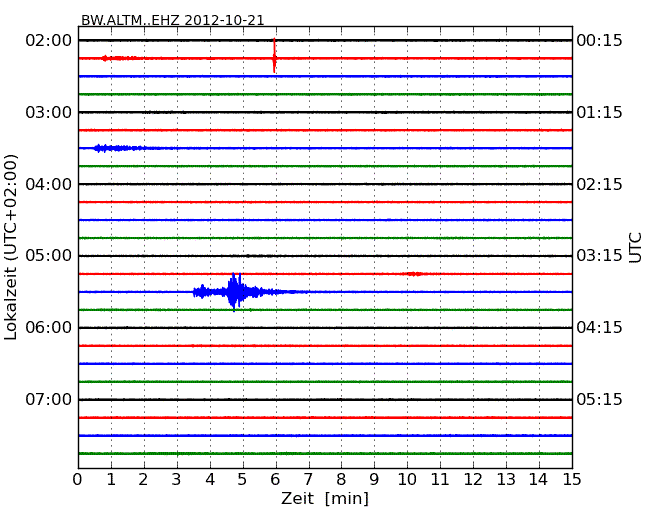Click the x-axis tick label 15

click(572, 480)
